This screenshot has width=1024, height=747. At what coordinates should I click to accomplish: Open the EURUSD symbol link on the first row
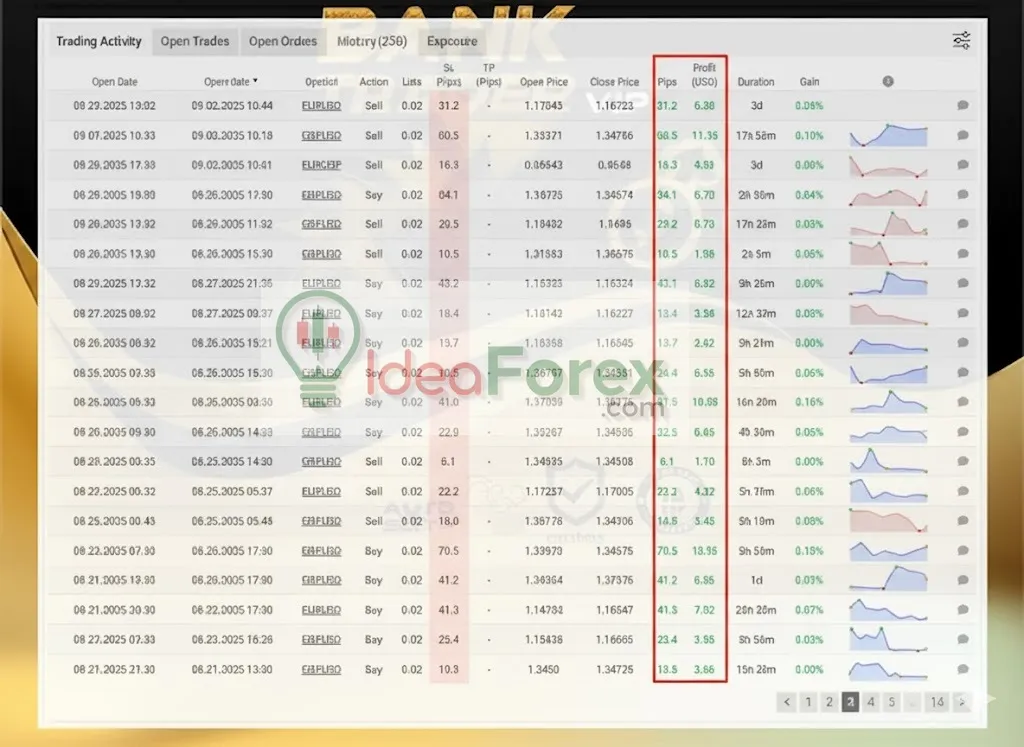320,105
